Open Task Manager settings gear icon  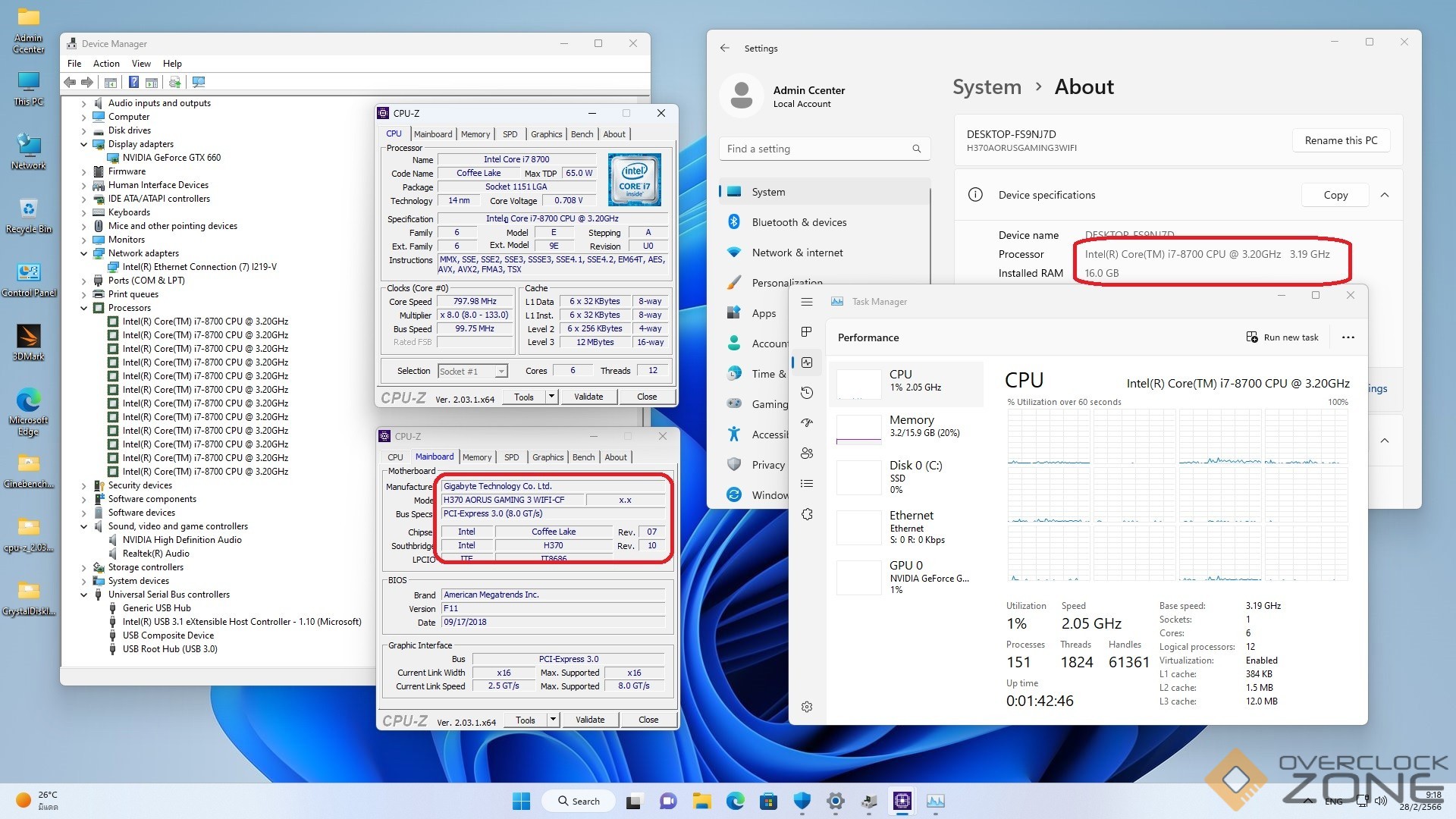(807, 707)
